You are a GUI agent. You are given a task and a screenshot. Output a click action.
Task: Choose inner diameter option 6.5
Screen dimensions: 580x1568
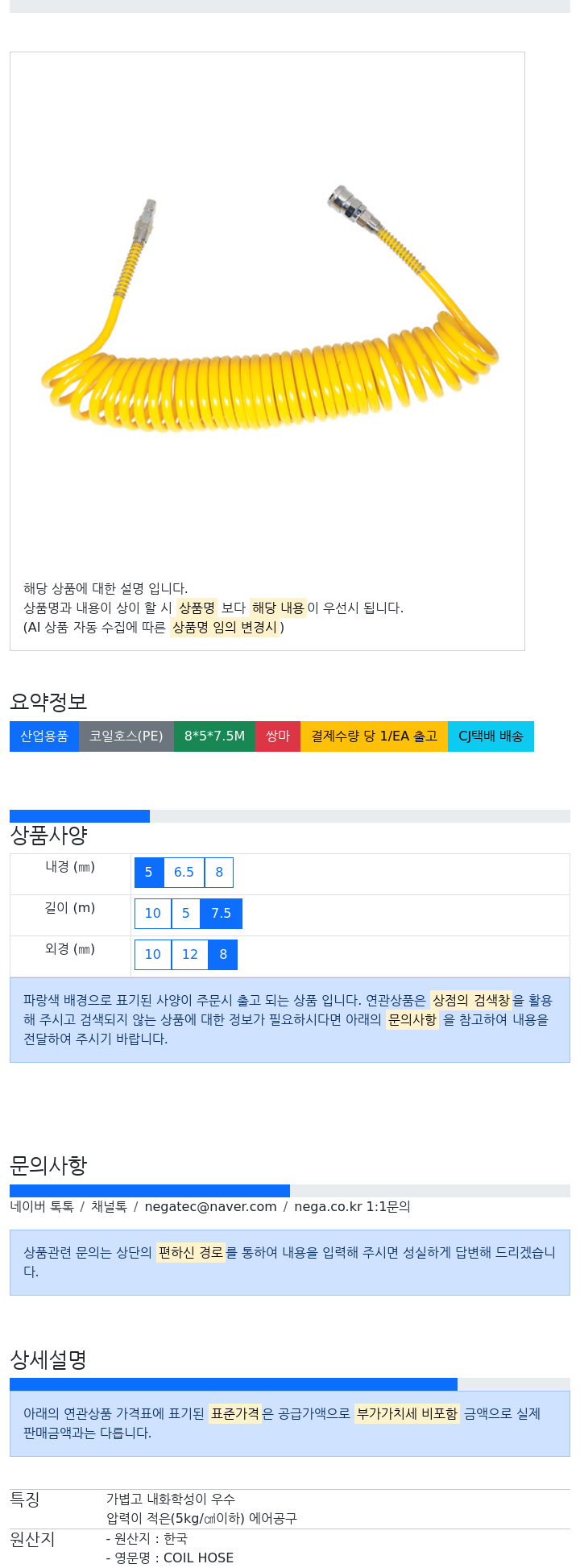pyautogui.click(x=184, y=873)
